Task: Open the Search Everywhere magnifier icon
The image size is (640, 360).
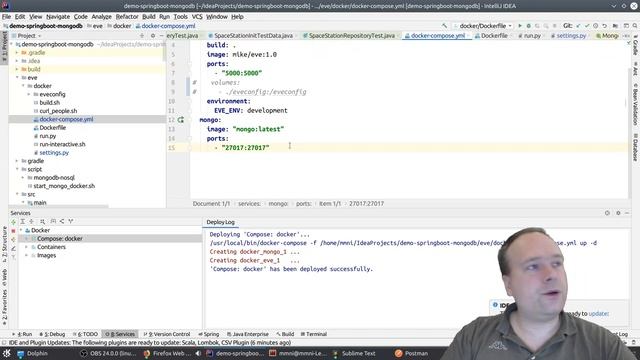Action: (x=635, y=26)
